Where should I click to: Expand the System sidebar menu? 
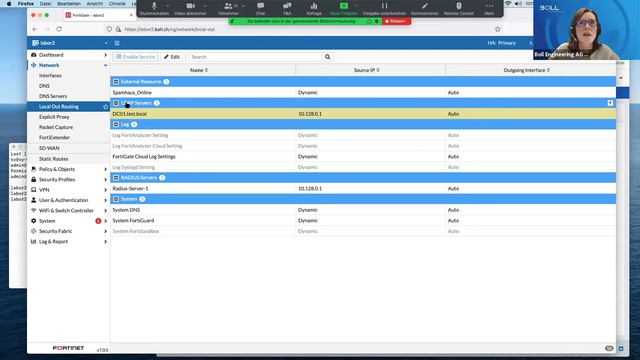pos(69,221)
